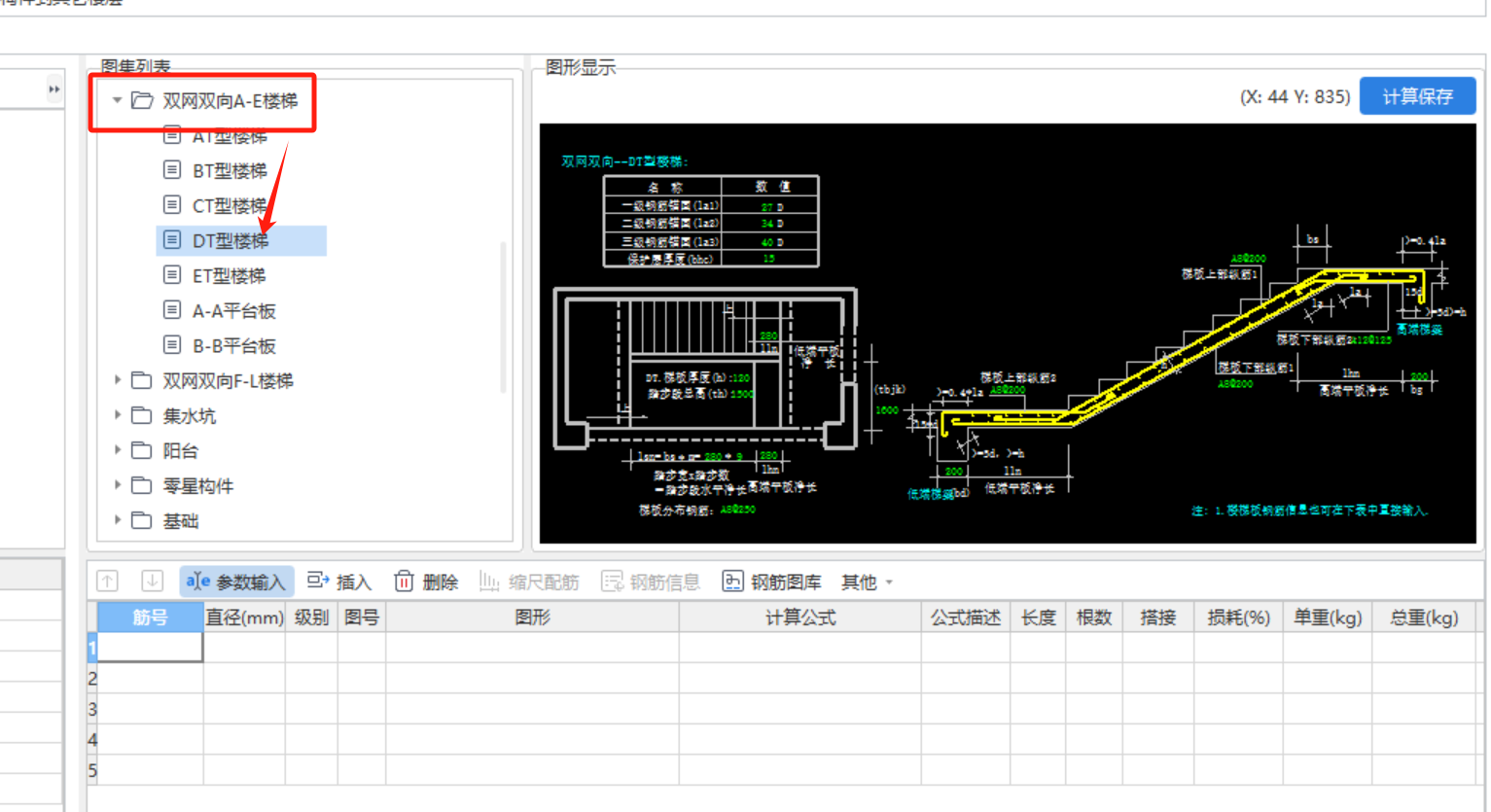Collapse the 双网双向A-E楼梯 folder arrow

(117, 100)
